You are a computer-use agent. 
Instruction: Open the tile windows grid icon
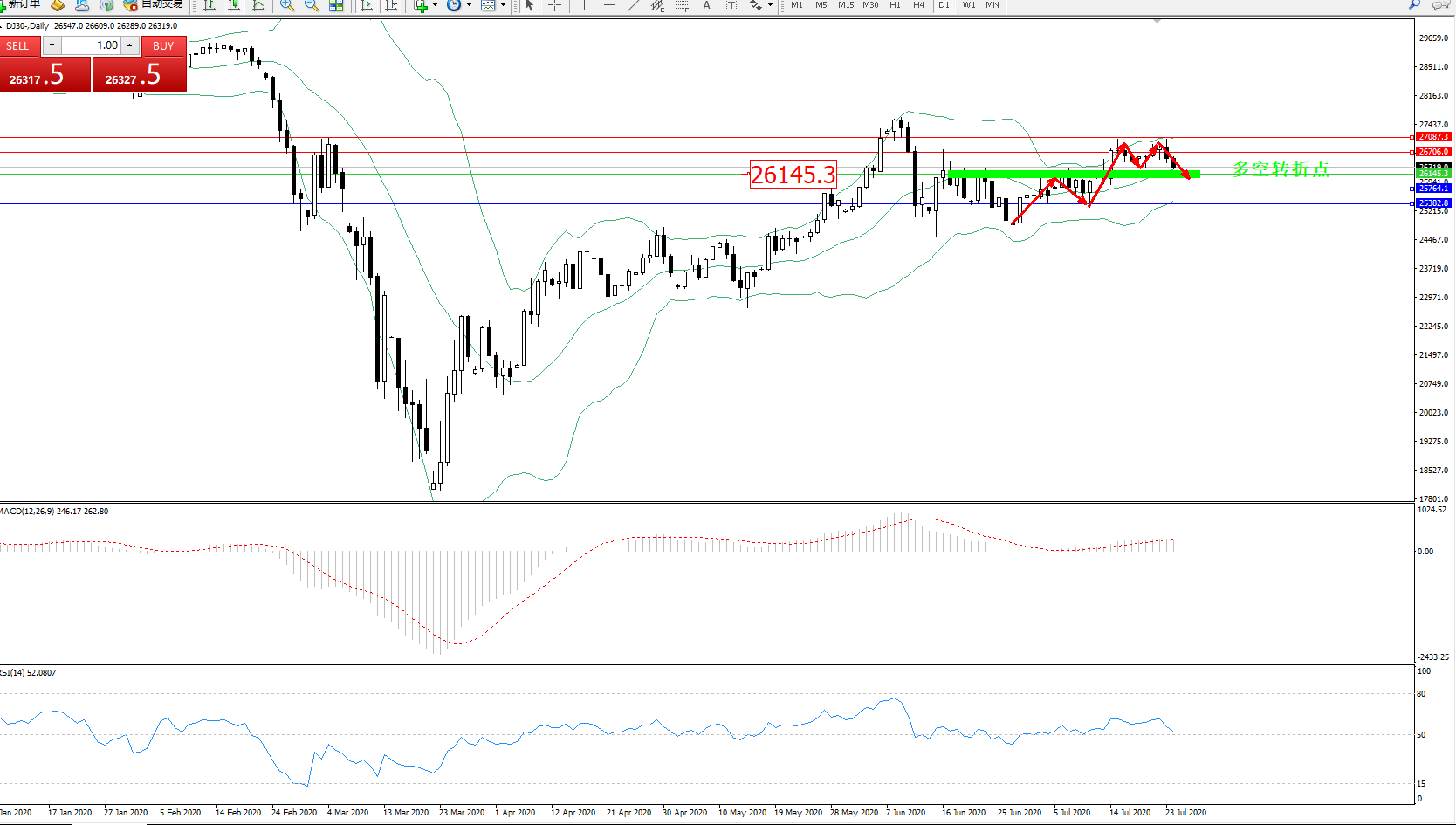(x=336, y=5)
